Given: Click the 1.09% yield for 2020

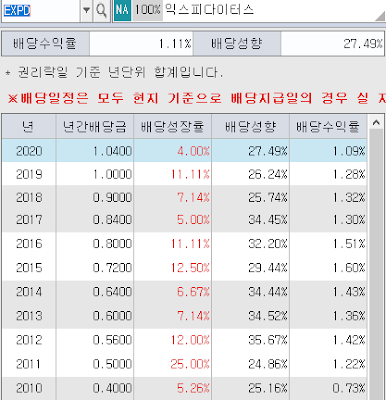Looking at the screenshot, I should [328, 151].
